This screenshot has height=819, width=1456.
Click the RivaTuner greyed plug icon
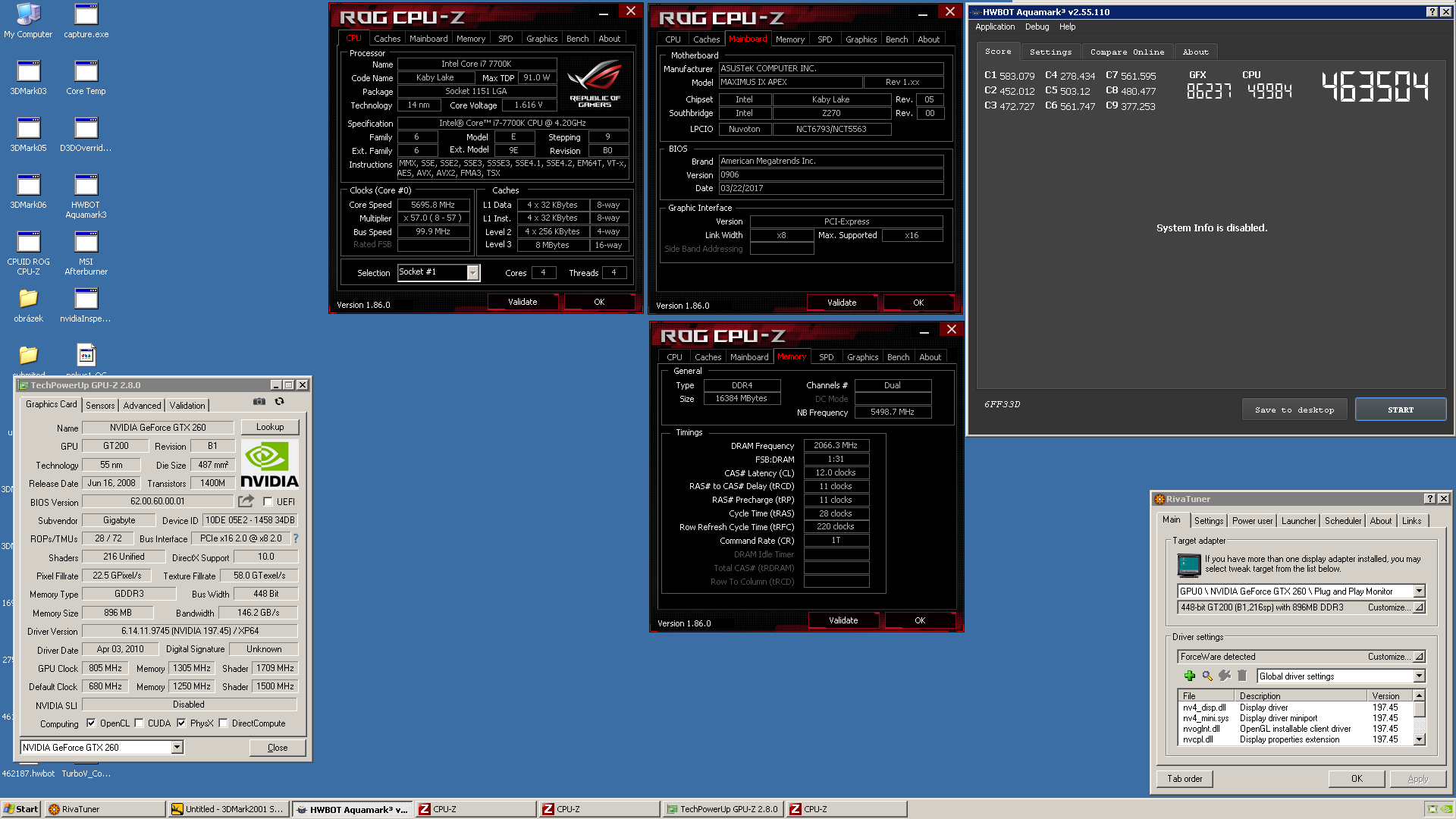pyautogui.click(x=1224, y=676)
